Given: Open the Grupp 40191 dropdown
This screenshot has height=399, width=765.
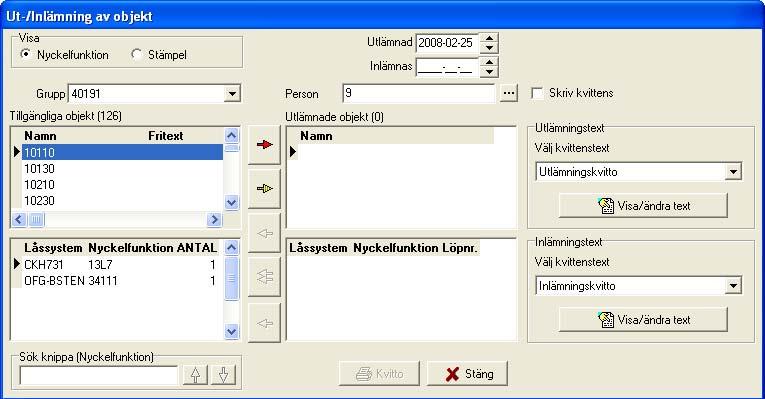Looking at the screenshot, I should pos(232,93).
